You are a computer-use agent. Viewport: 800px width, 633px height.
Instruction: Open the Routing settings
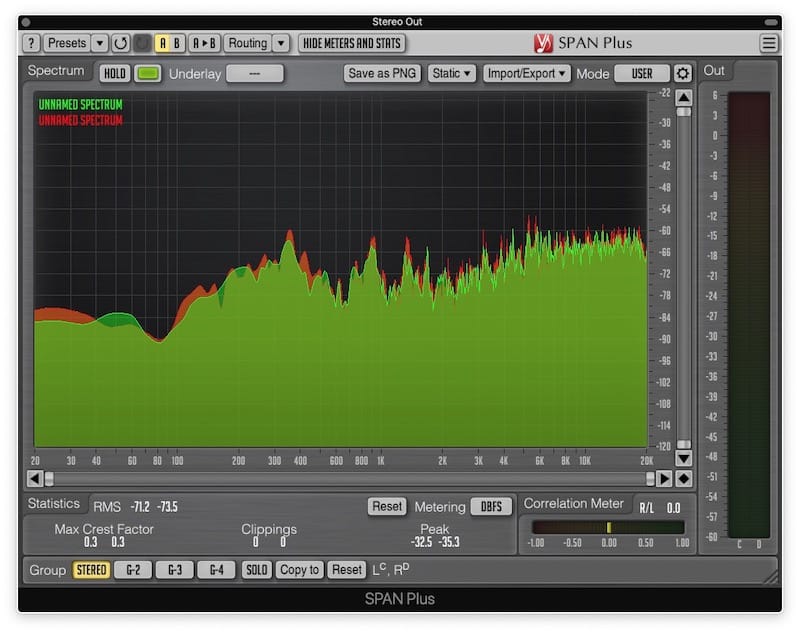(x=247, y=43)
